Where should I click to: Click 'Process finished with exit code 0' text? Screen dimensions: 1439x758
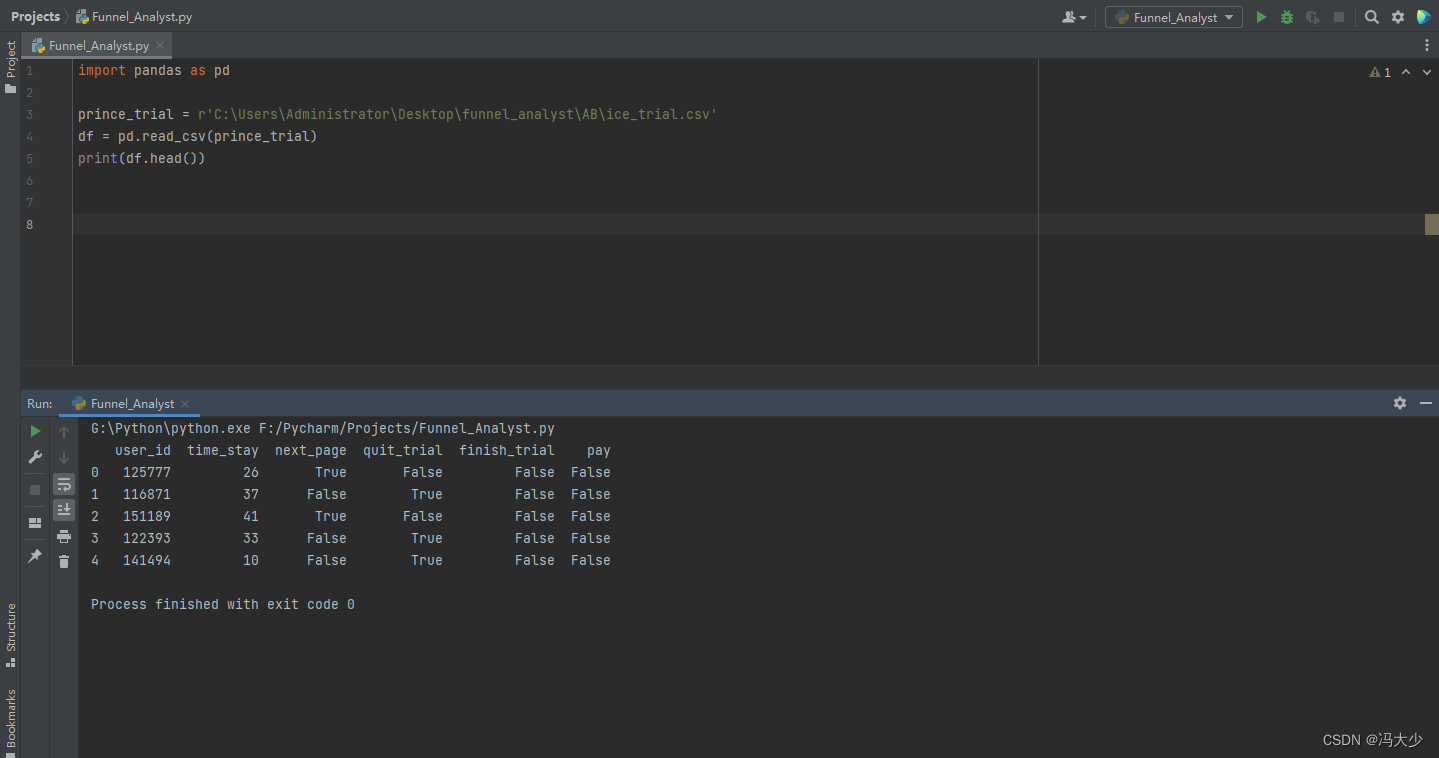(x=223, y=605)
